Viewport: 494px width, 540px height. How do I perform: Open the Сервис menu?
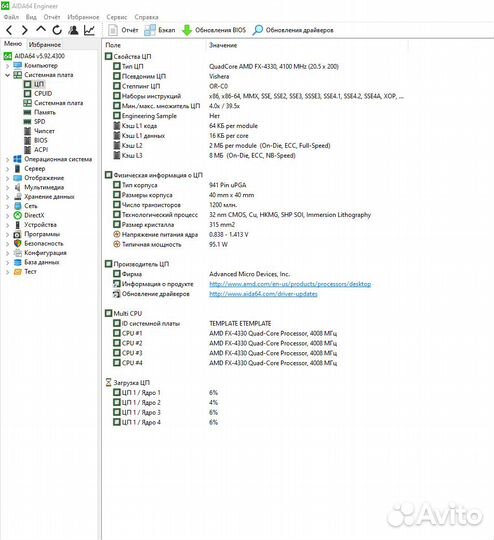(x=117, y=17)
